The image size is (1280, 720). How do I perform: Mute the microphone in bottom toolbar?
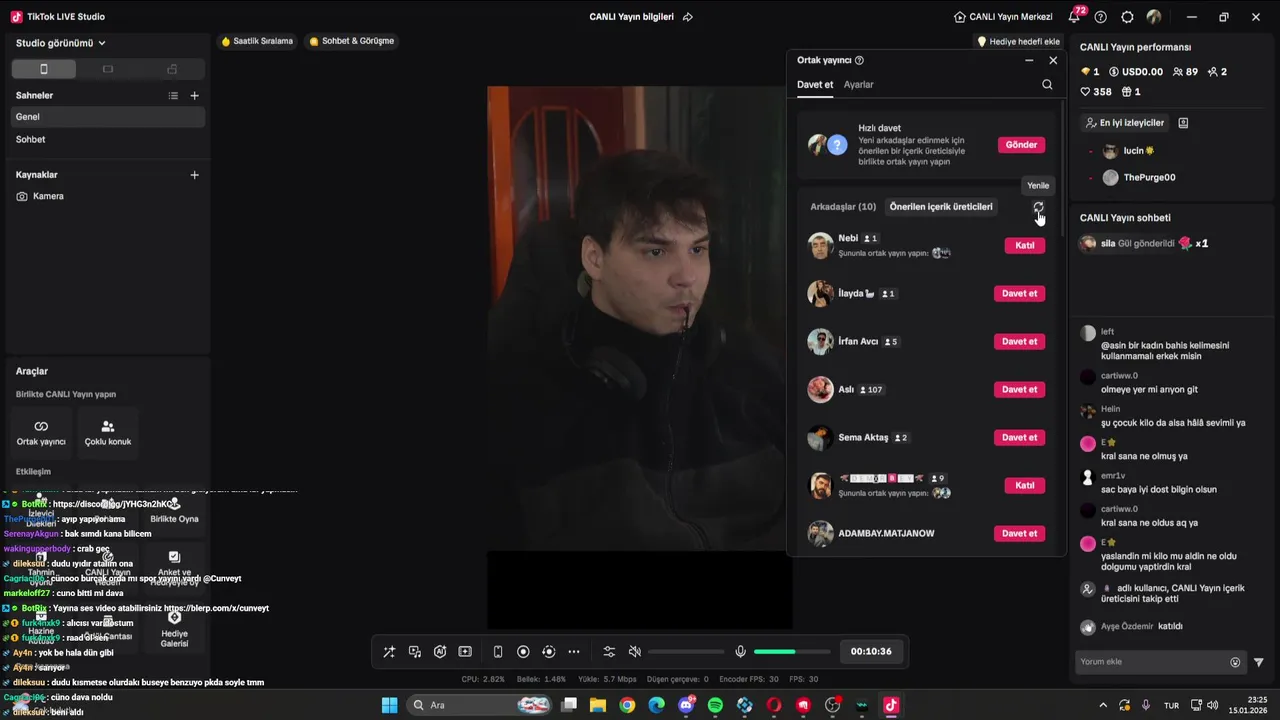click(740, 652)
